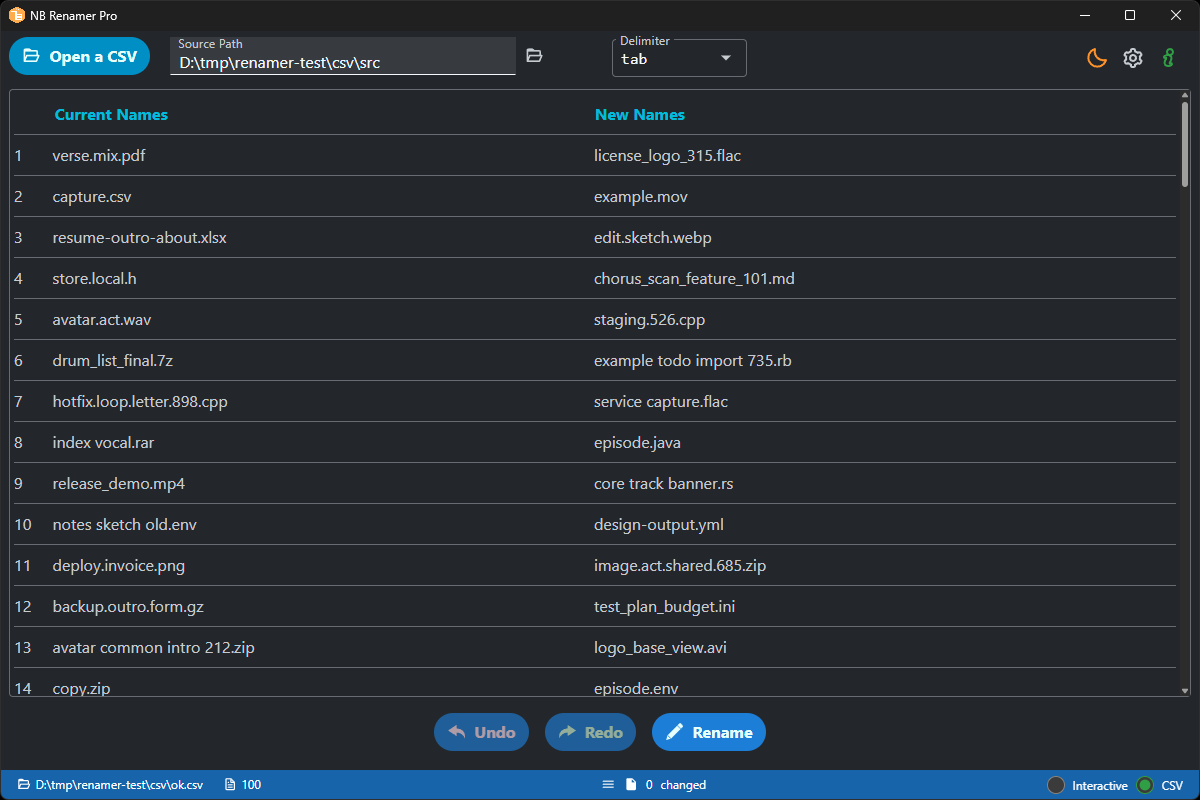
Task: Toggle dark mode with the moon icon
Action: pyautogui.click(x=1096, y=58)
